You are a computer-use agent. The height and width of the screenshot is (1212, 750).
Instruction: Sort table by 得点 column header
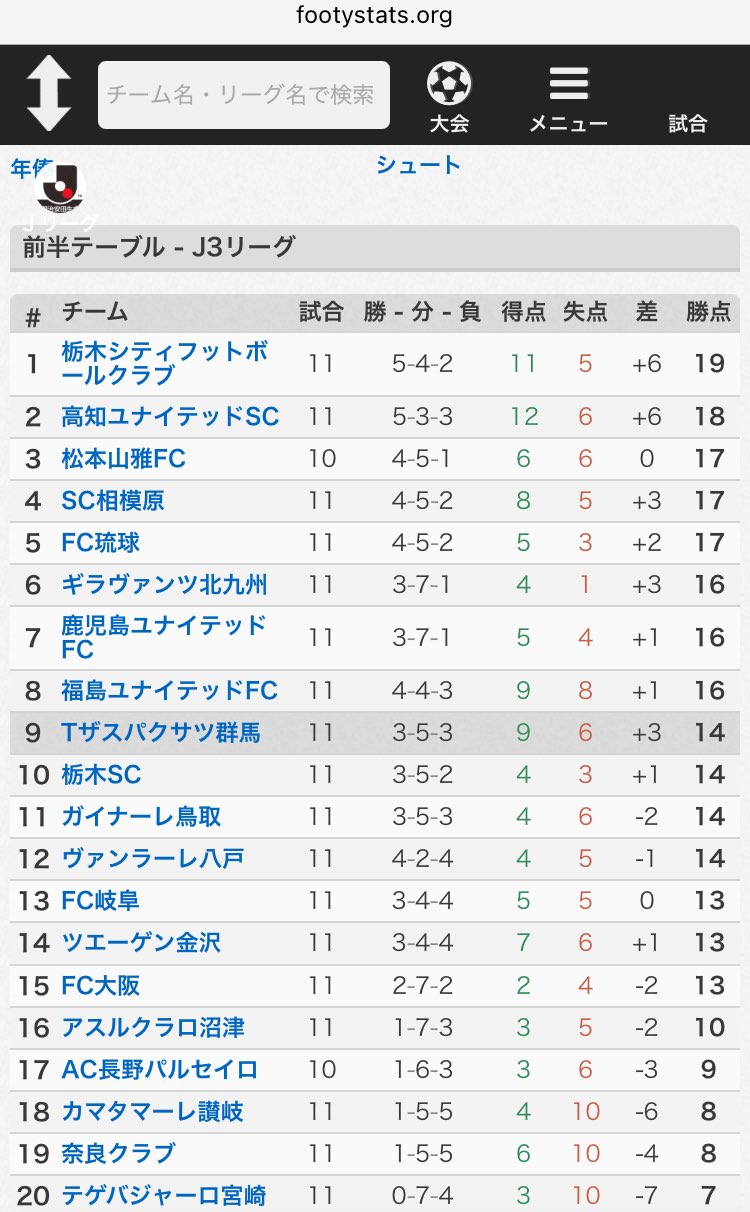pos(523,312)
